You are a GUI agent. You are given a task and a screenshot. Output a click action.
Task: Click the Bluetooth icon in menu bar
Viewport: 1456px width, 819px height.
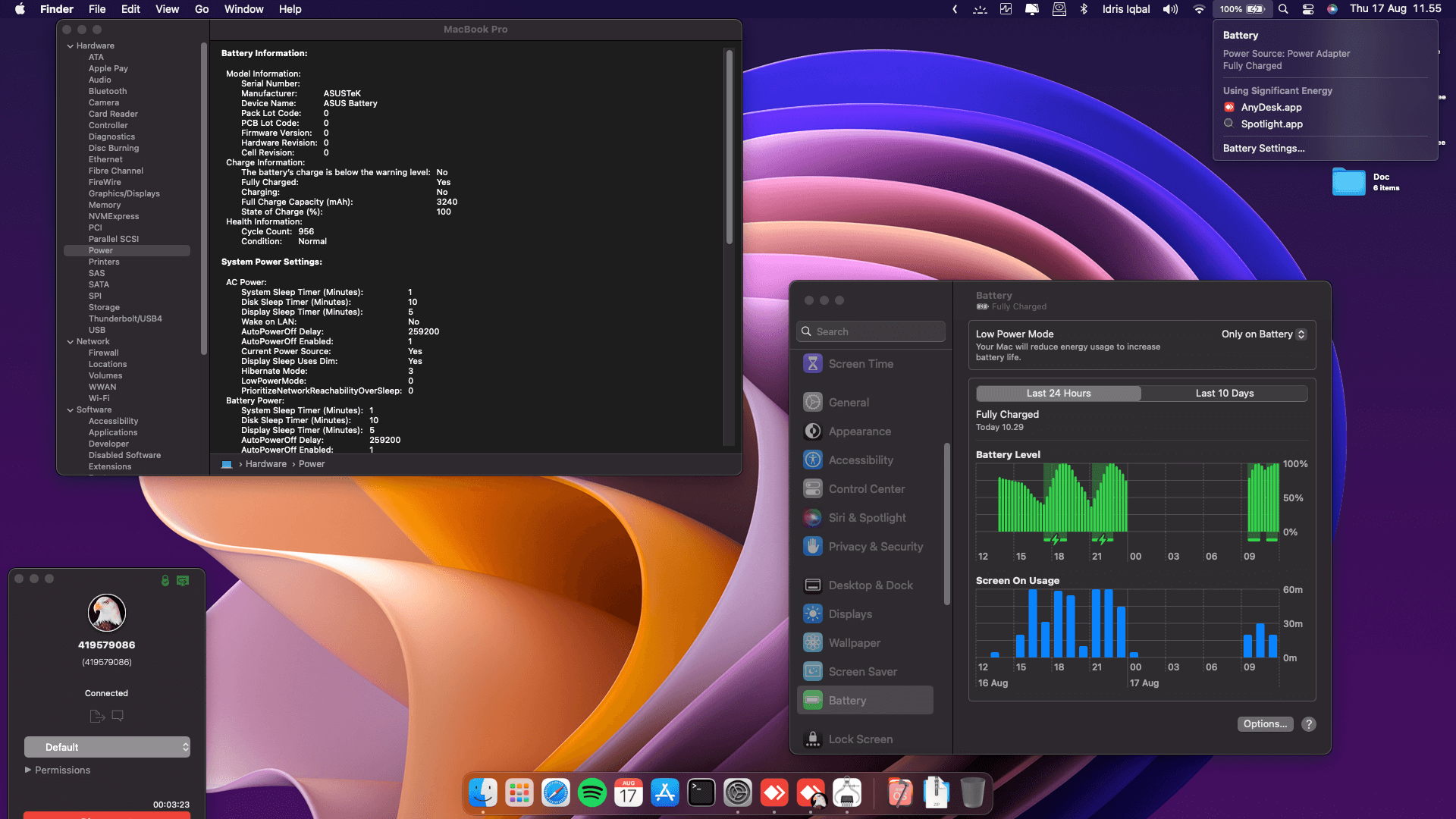coord(1084,9)
